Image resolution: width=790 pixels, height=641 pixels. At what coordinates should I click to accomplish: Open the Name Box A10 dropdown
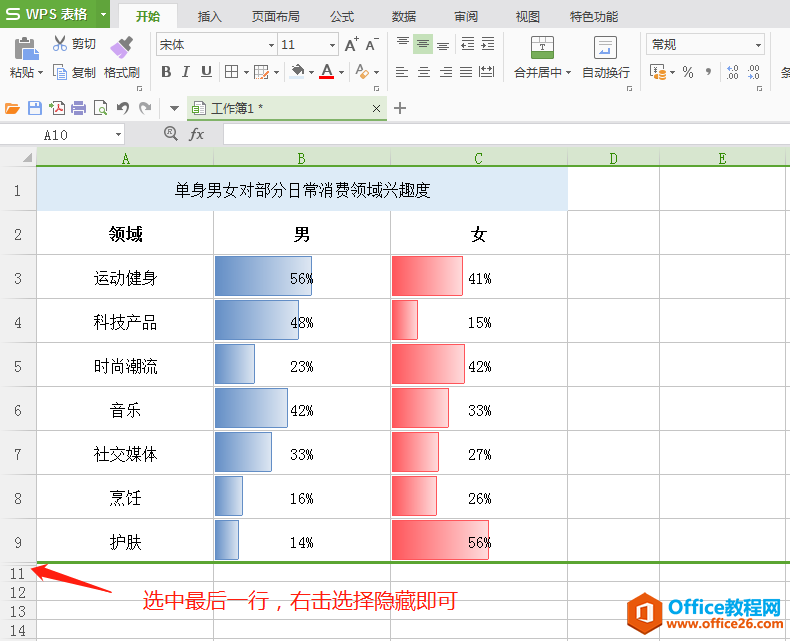point(118,135)
